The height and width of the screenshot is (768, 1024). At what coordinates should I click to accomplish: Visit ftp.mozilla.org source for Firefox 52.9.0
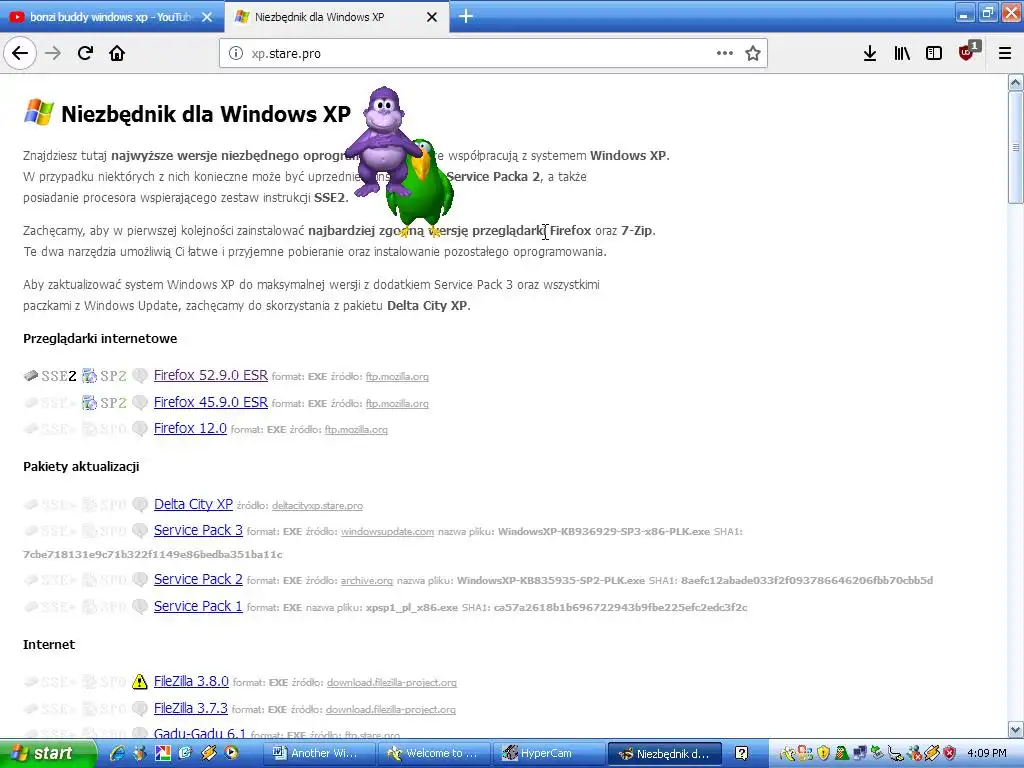coord(397,377)
